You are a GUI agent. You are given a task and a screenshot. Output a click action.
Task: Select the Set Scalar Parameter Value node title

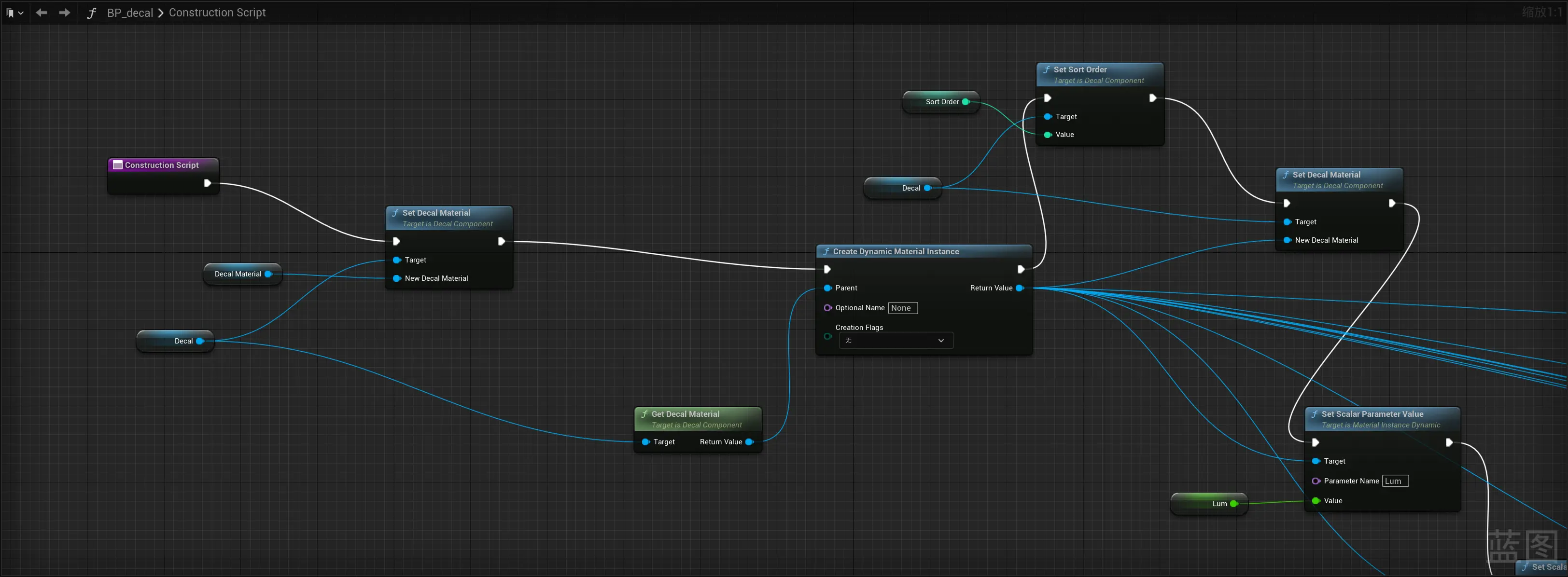[1372, 414]
